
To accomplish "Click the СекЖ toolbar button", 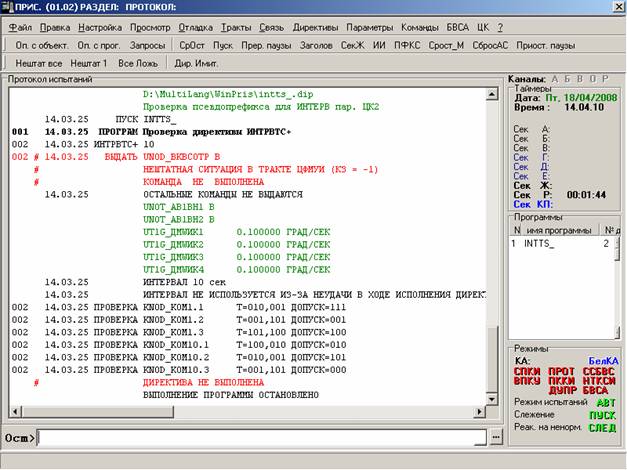I will pyautogui.click(x=353, y=46).
